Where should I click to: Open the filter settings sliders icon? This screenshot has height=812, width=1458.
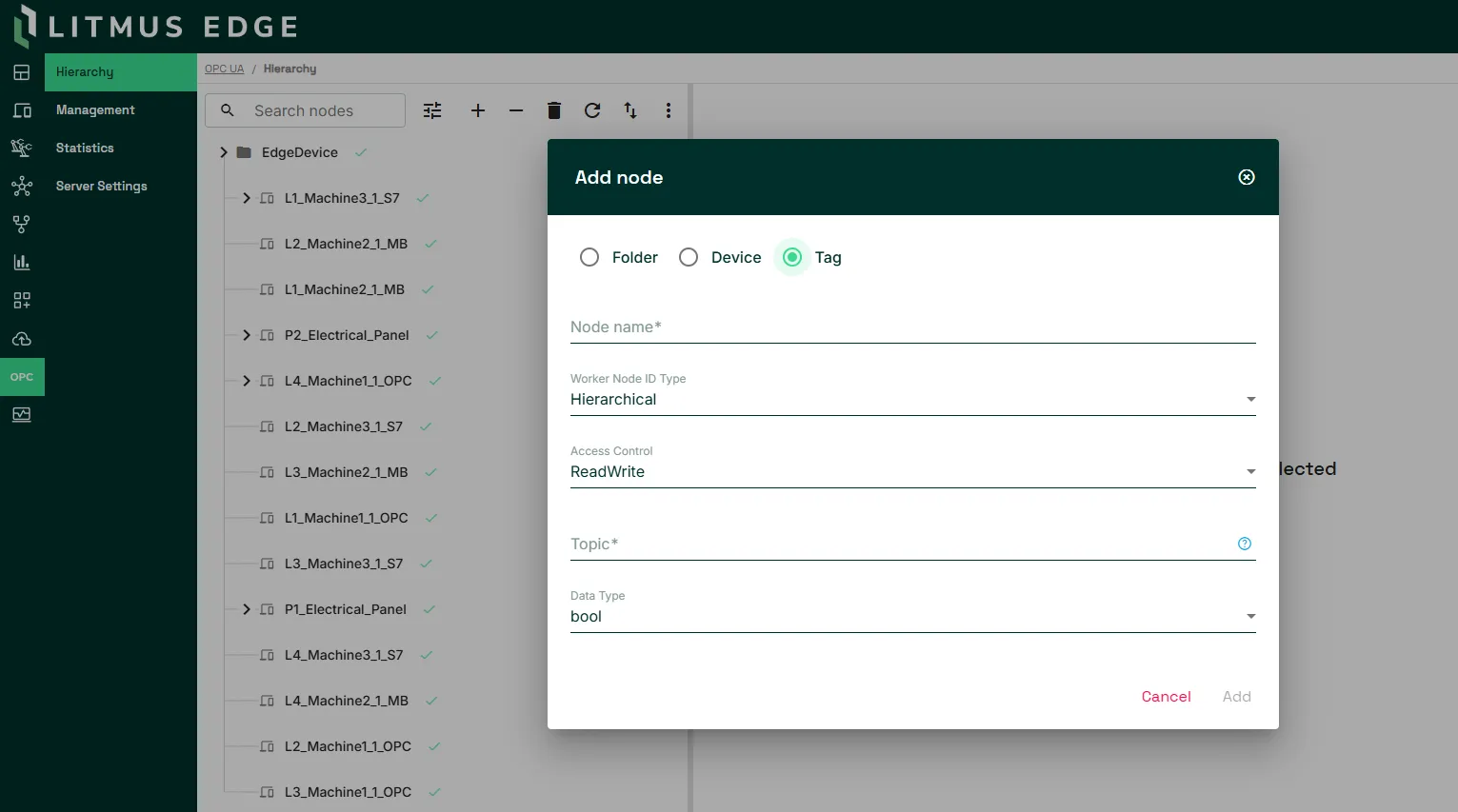(x=432, y=110)
